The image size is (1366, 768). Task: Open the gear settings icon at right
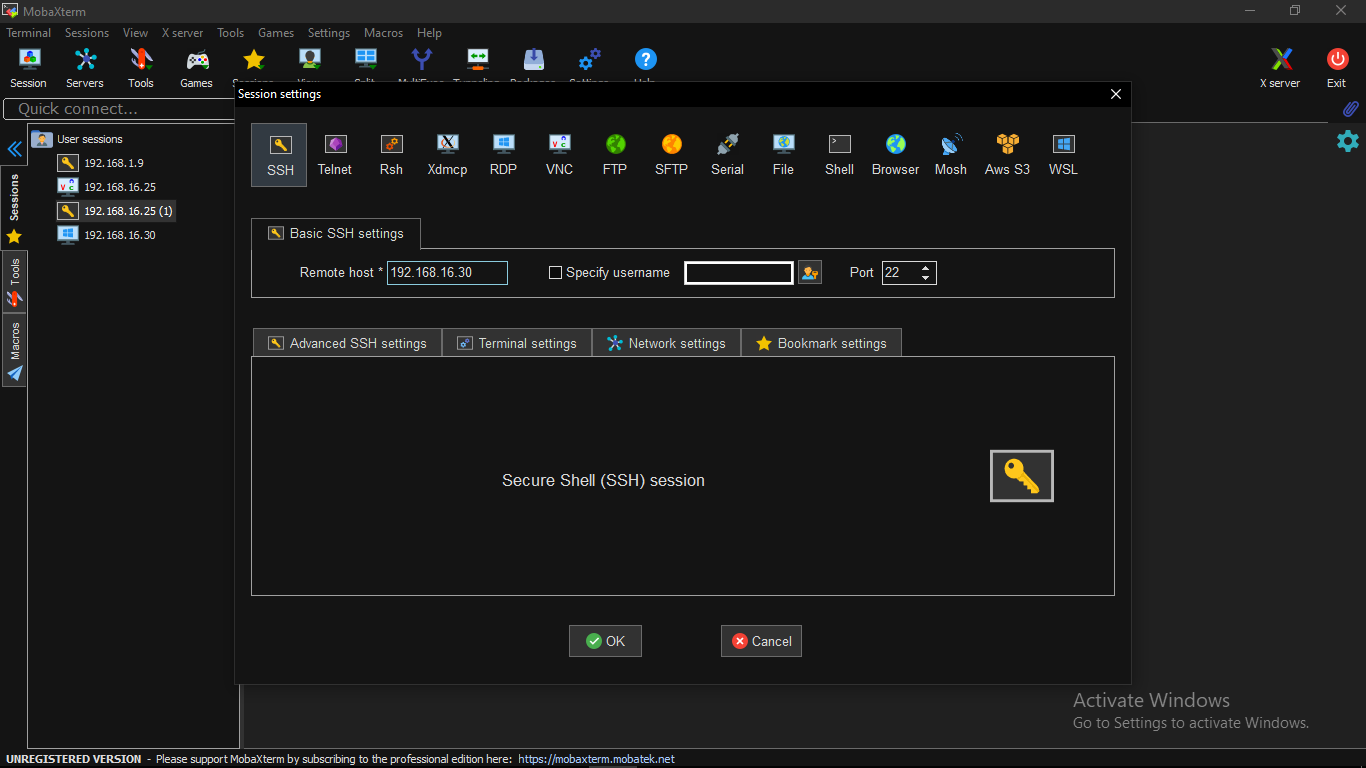(1348, 141)
